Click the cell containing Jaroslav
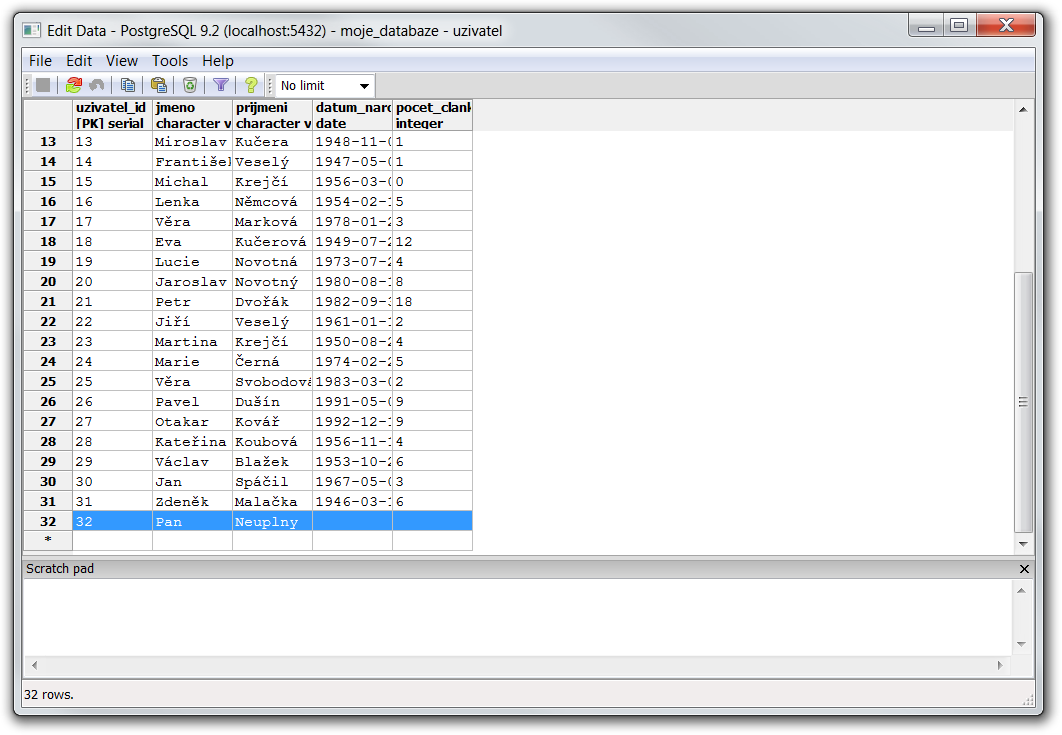This screenshot has height=735, width=1062. point(192,281)
